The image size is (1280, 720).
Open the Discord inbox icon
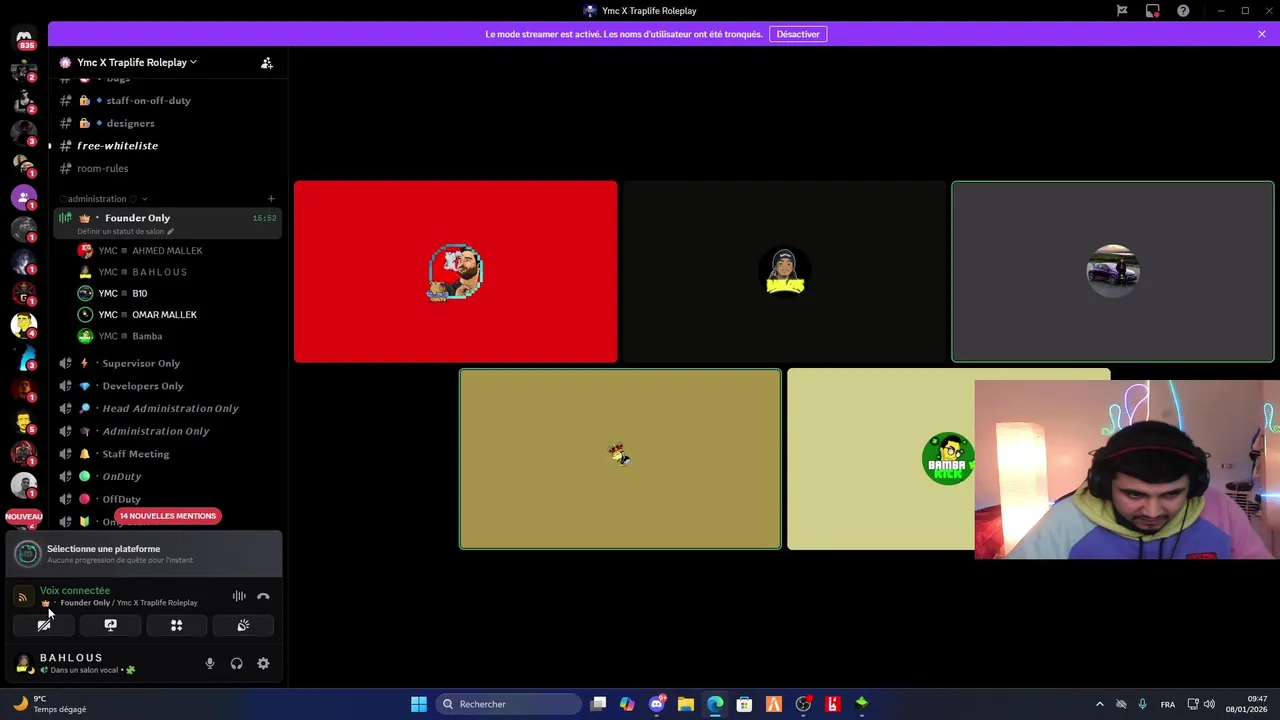(1153, 11)
